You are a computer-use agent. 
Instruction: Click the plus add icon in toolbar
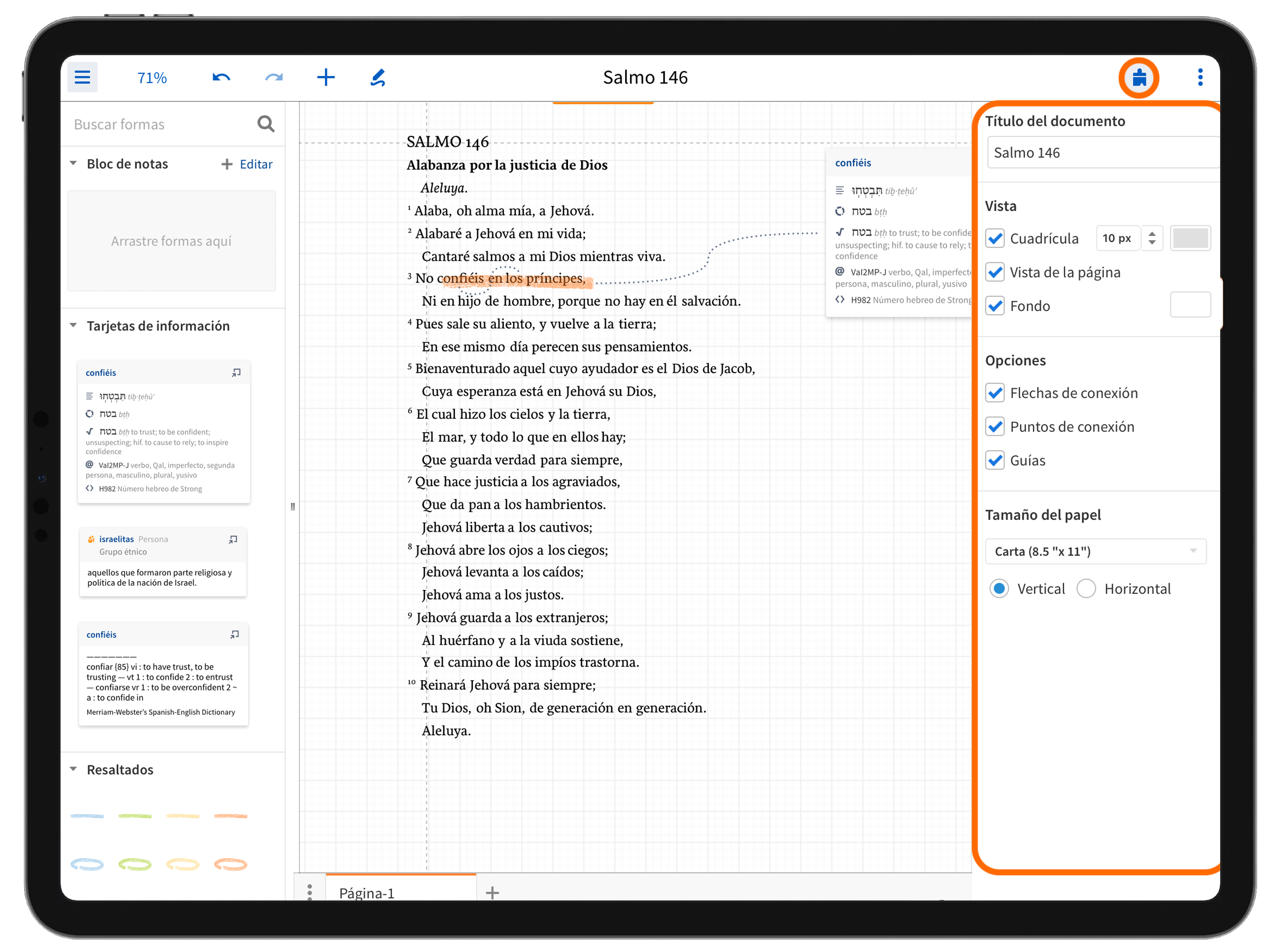pyautogui.click(x=326, y=77)
